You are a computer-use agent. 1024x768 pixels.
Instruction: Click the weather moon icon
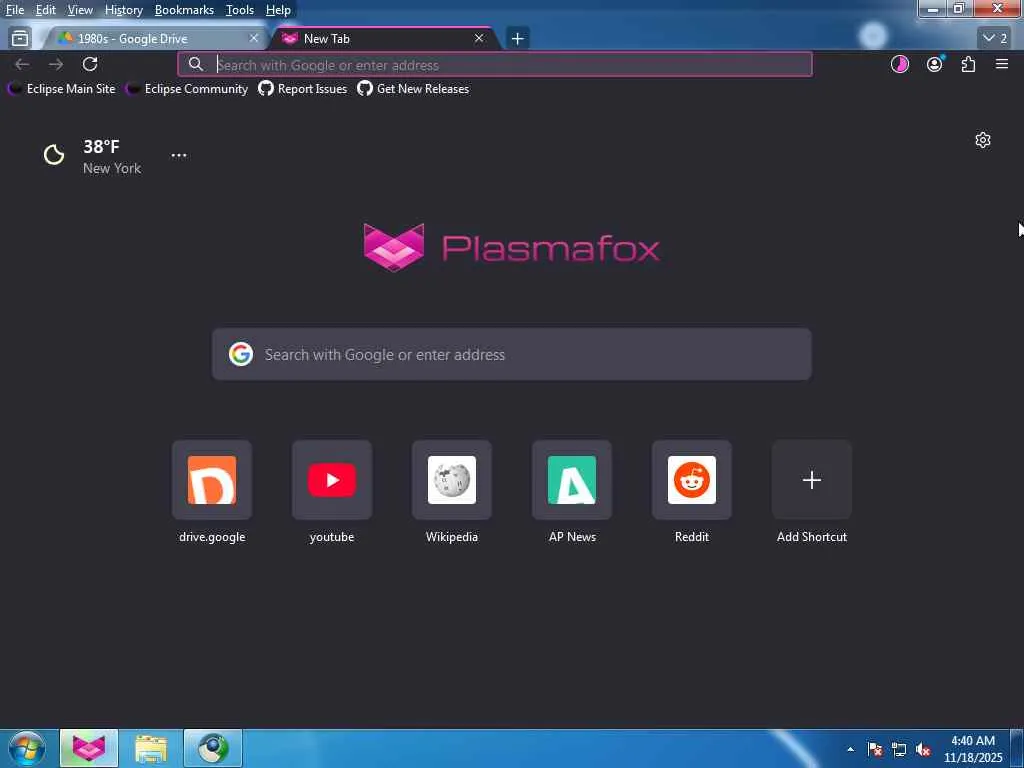[54, 155]
